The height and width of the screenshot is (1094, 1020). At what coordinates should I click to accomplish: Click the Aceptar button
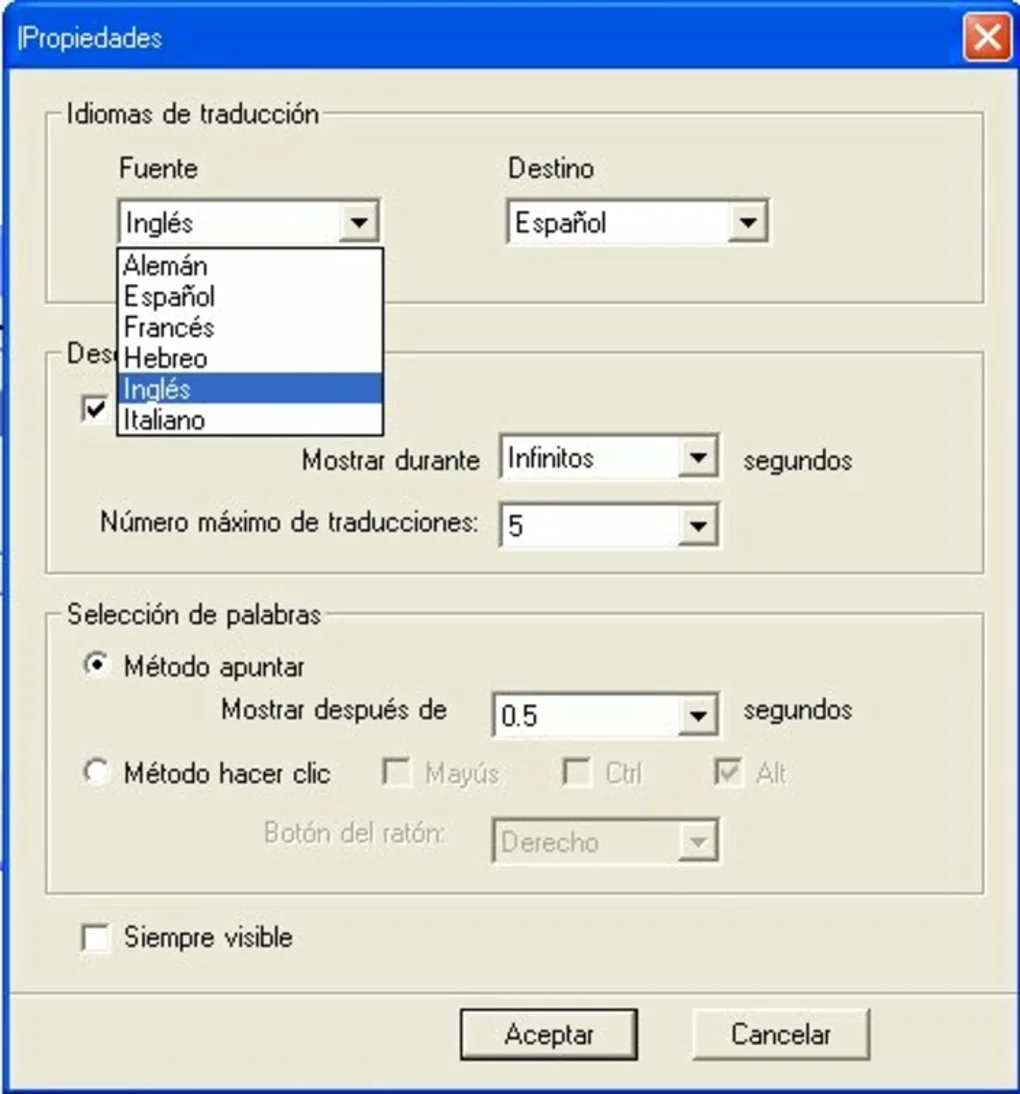548,1034
